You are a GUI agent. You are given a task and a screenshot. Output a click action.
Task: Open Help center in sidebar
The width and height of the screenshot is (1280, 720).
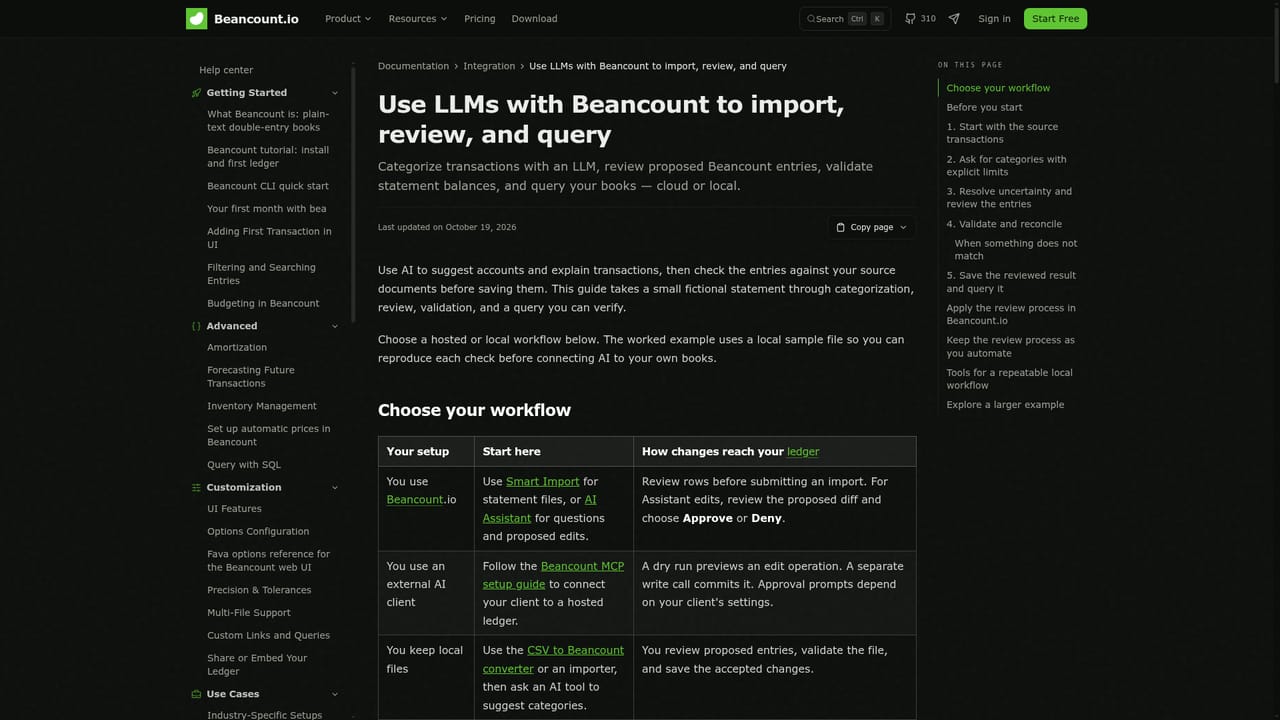click(226, 70)
